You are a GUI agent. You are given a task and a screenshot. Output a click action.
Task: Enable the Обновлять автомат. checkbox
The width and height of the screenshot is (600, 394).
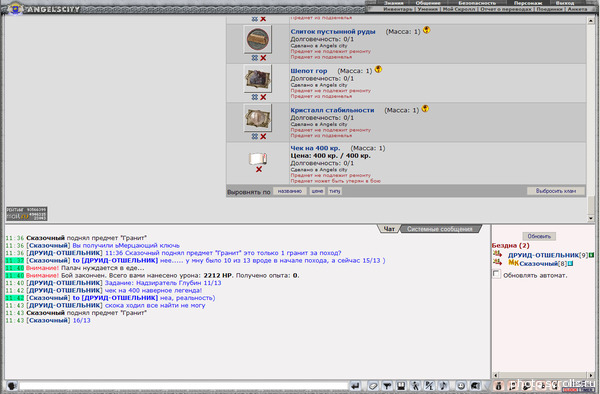tap(496, 274)
